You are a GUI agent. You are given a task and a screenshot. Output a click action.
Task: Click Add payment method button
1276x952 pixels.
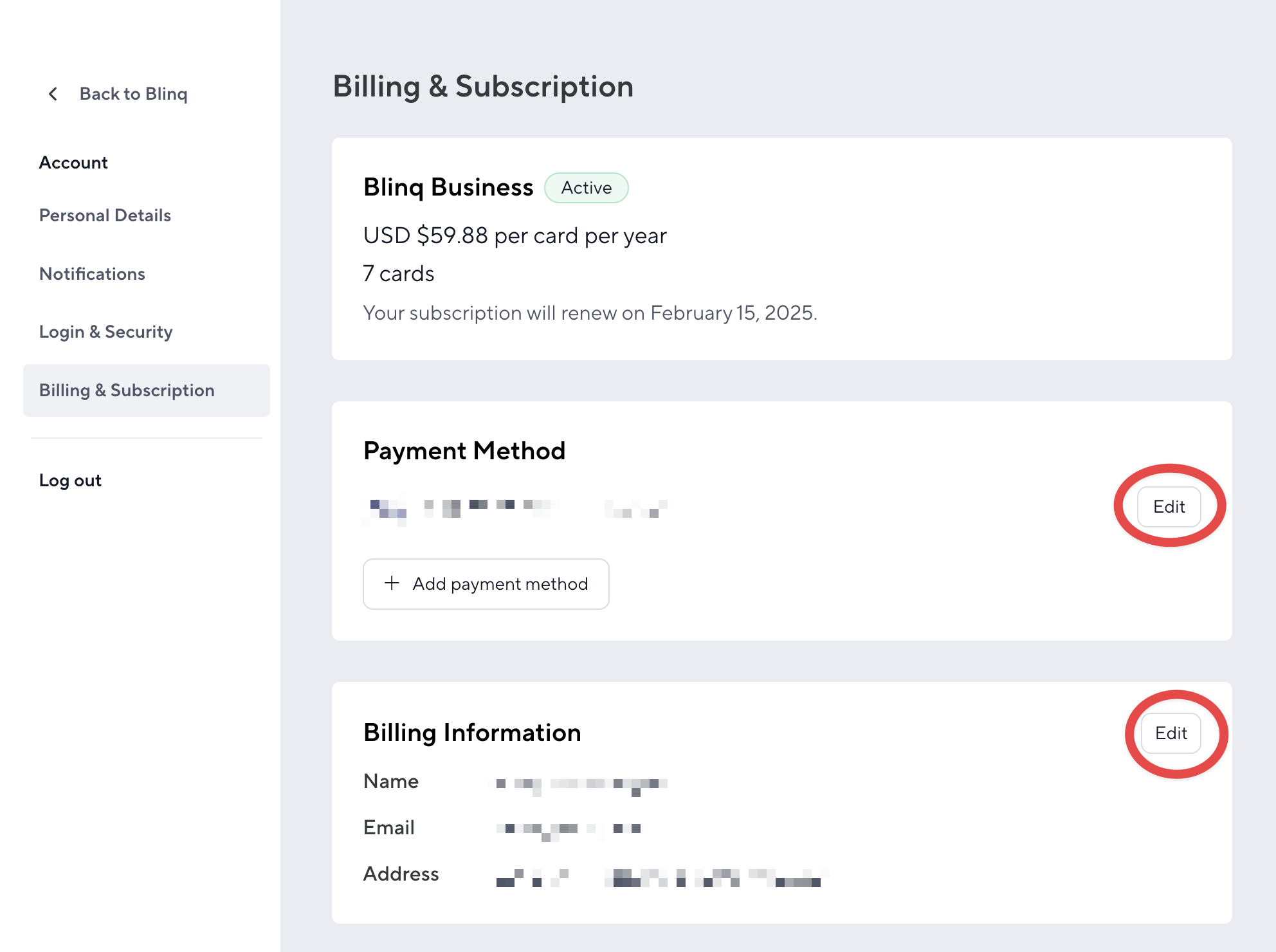(486, 584)
